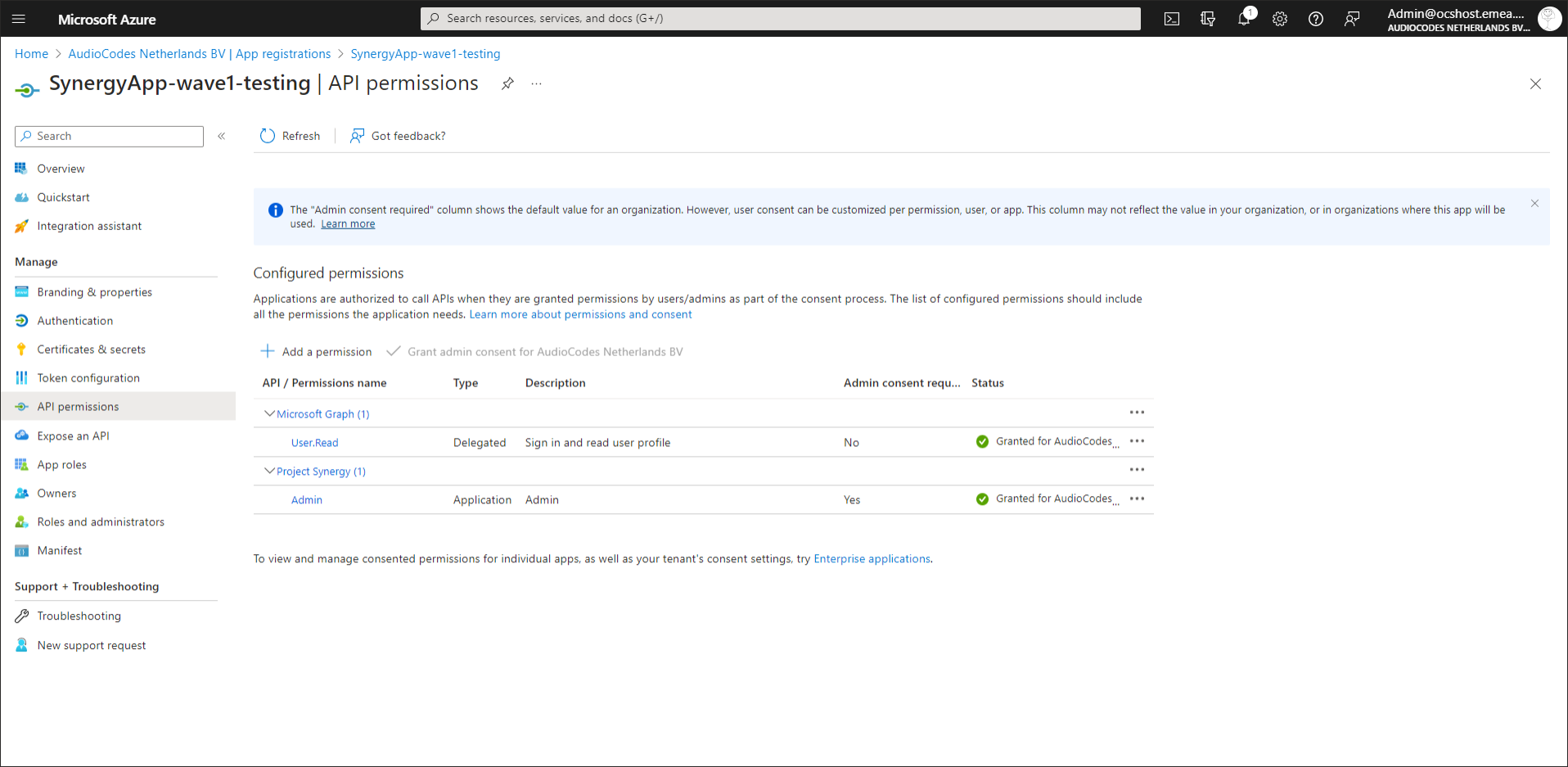Dismiss the admin consent info banner
This screenshot has width=1568, height=767.
pos(1534,203)
